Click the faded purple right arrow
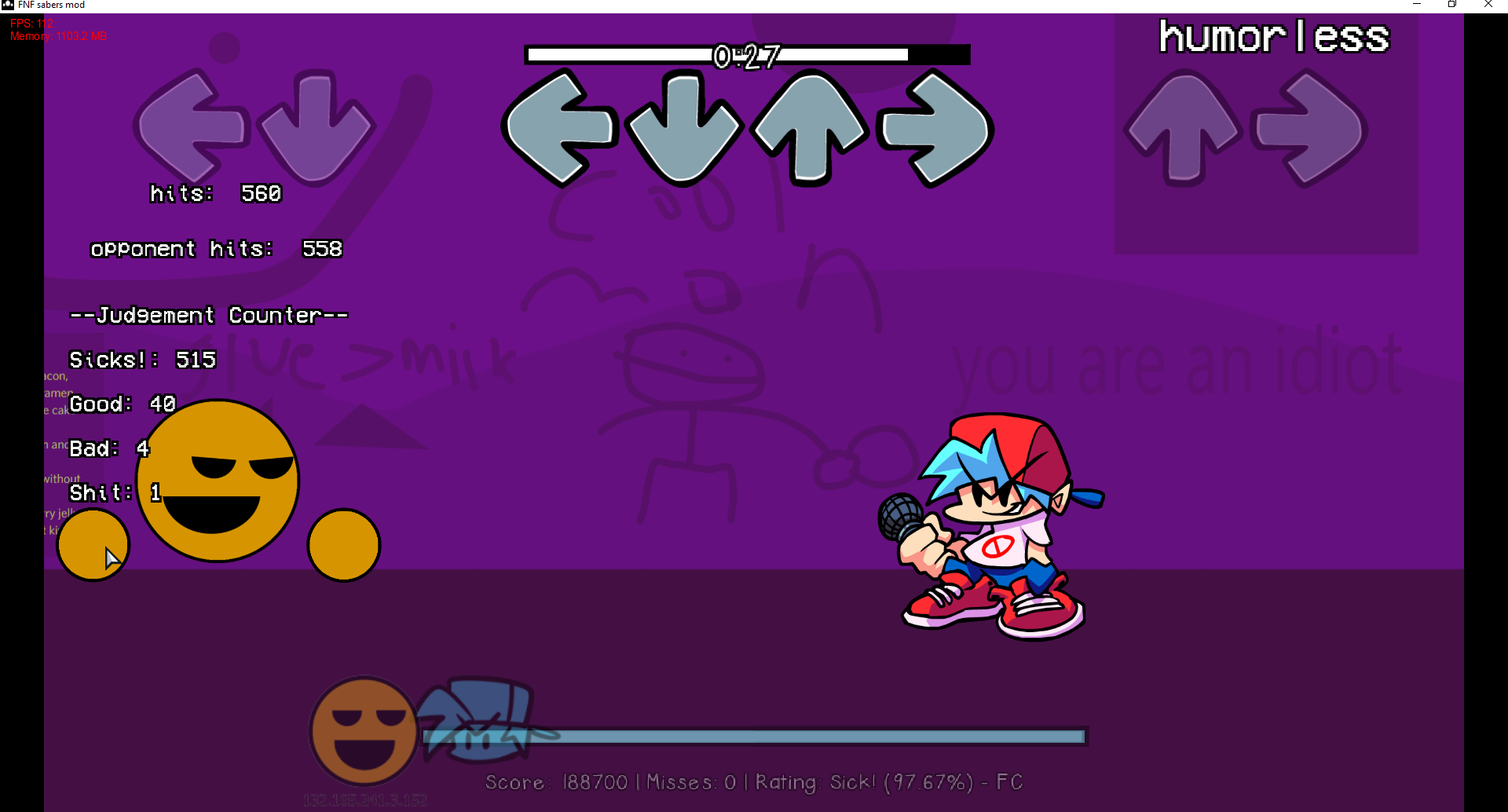Image resolution: width=1508 pixels, height=812 pixels. pos(1310,128)
